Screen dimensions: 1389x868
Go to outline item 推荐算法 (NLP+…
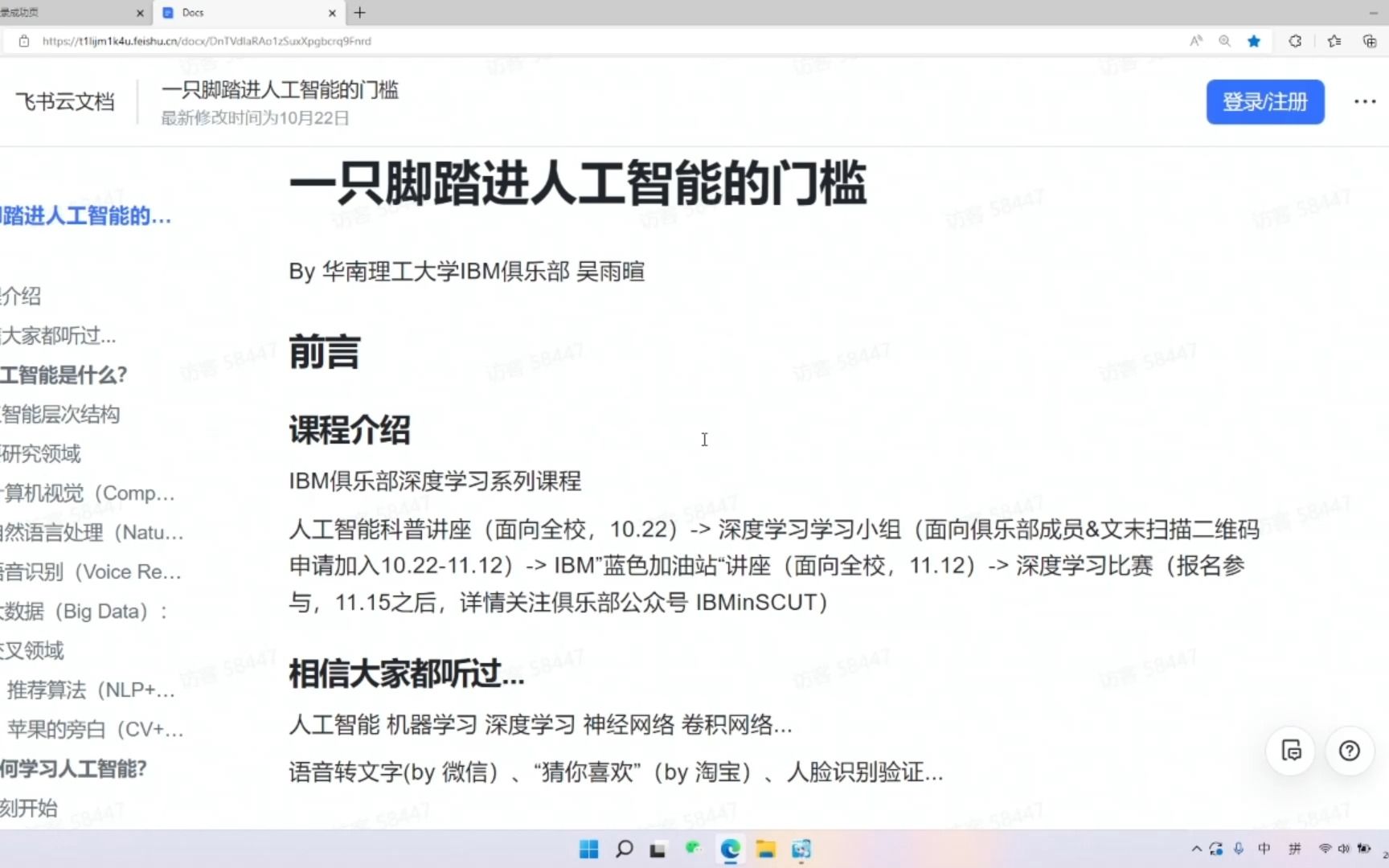pyautogui.click(x=91, y=690)
